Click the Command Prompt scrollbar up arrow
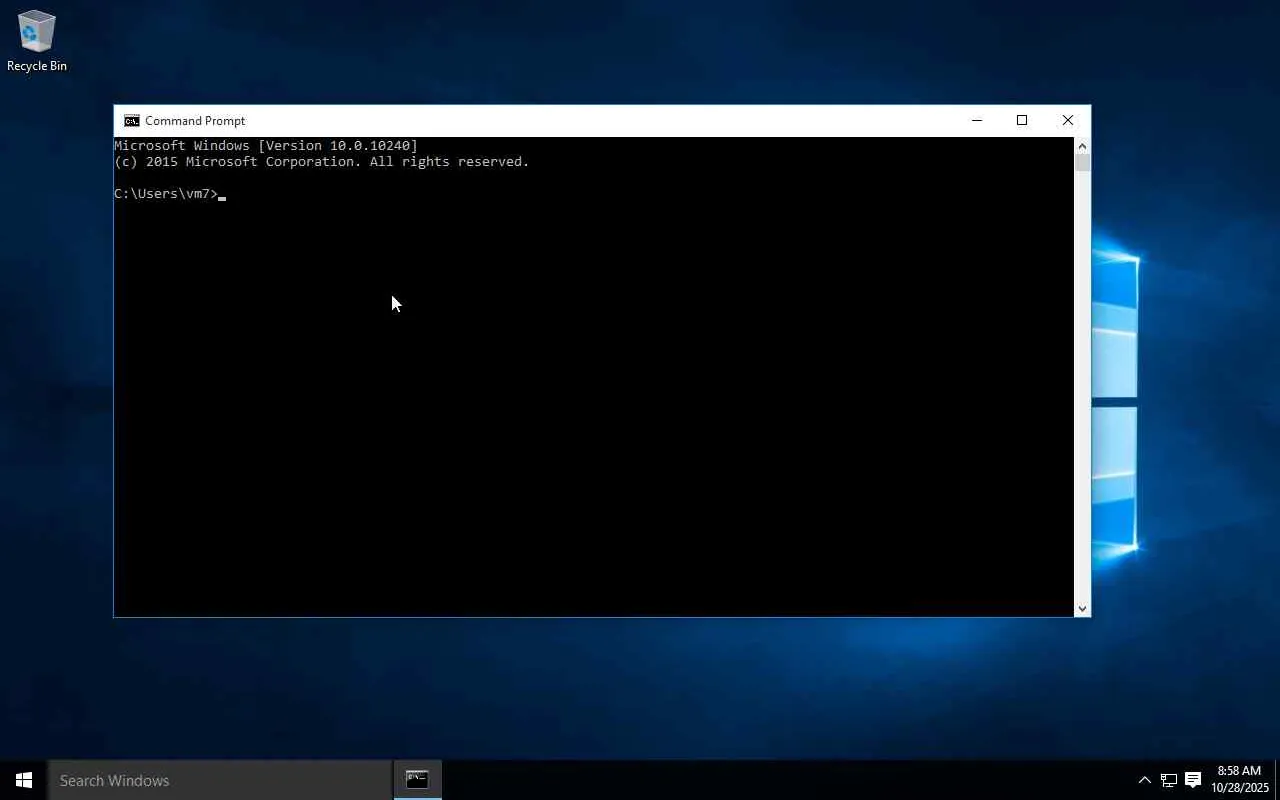This screenshot has height=800, width=1280. (1082, 146)
